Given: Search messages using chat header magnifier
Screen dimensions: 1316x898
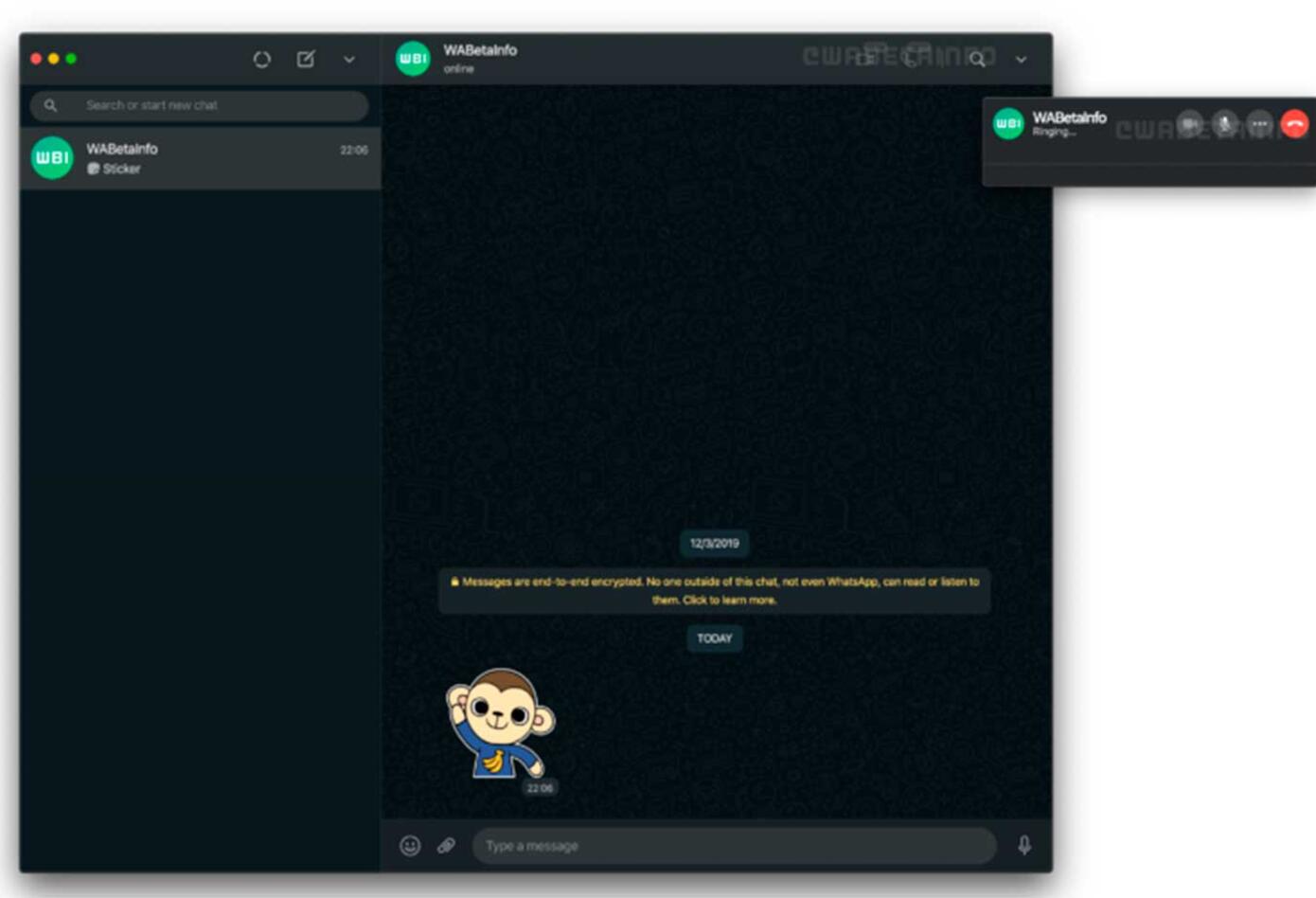Looking at the screenshot, I should [x=977, y=60].
